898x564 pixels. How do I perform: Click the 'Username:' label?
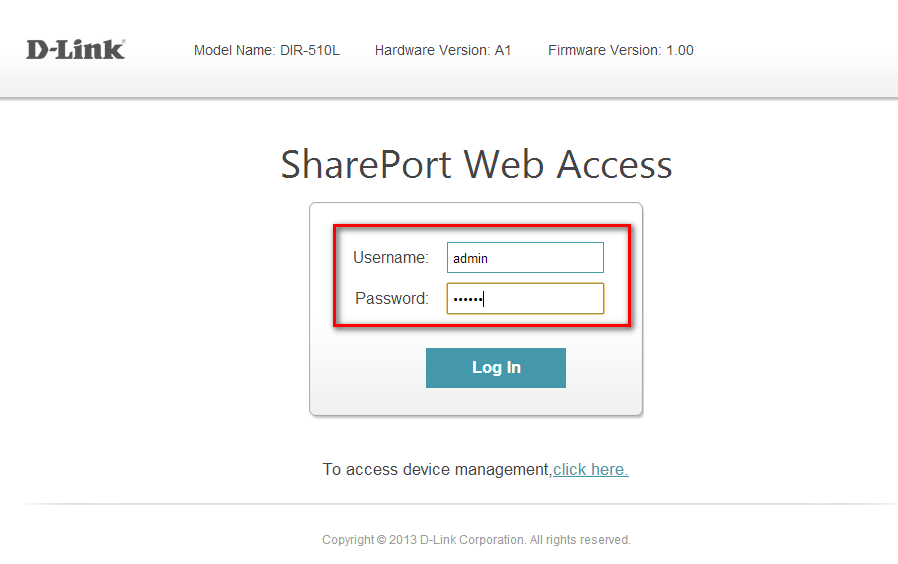coord(390,258)
